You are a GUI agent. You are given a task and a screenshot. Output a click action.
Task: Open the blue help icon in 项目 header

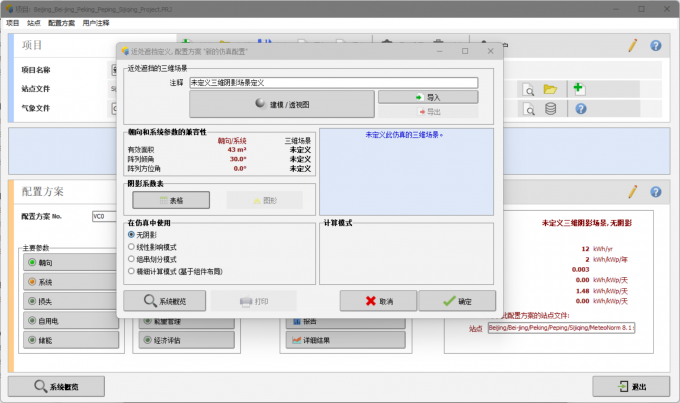click(x=656, y=46)
